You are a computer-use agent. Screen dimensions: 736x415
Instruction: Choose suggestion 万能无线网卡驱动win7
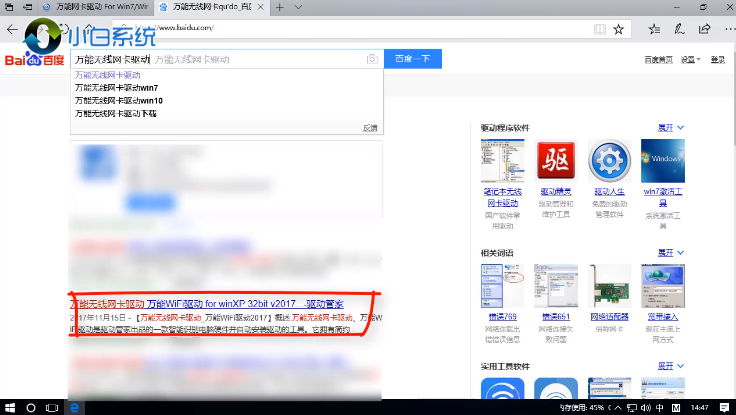116,88
